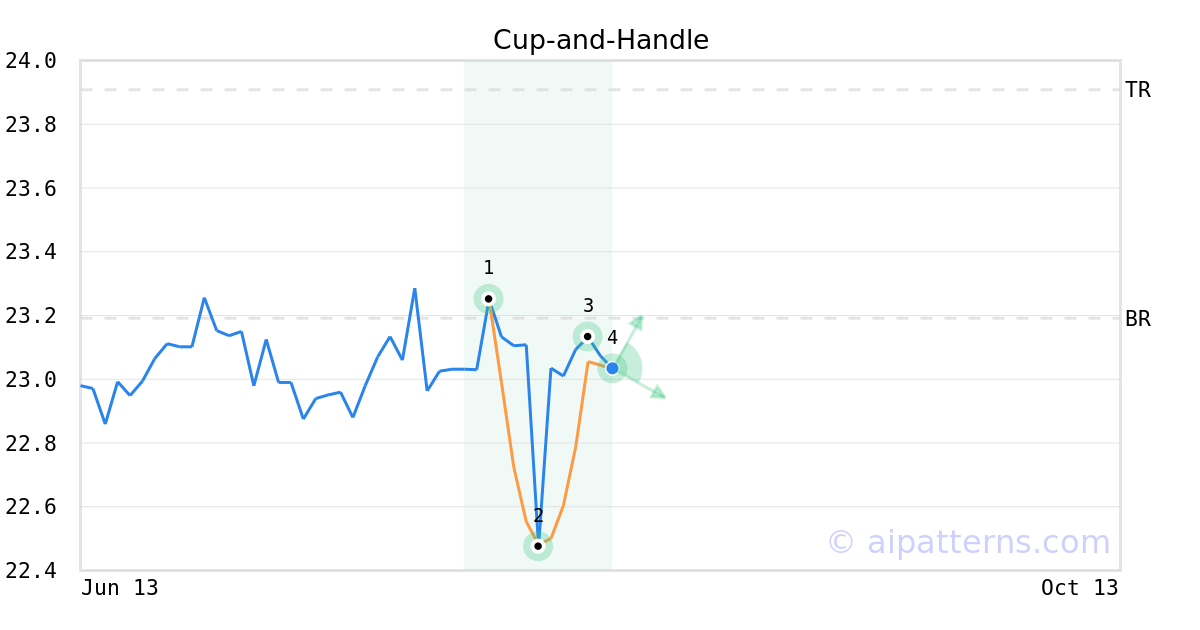Click the 22.6 y-axis label

[x=31, y=507]
